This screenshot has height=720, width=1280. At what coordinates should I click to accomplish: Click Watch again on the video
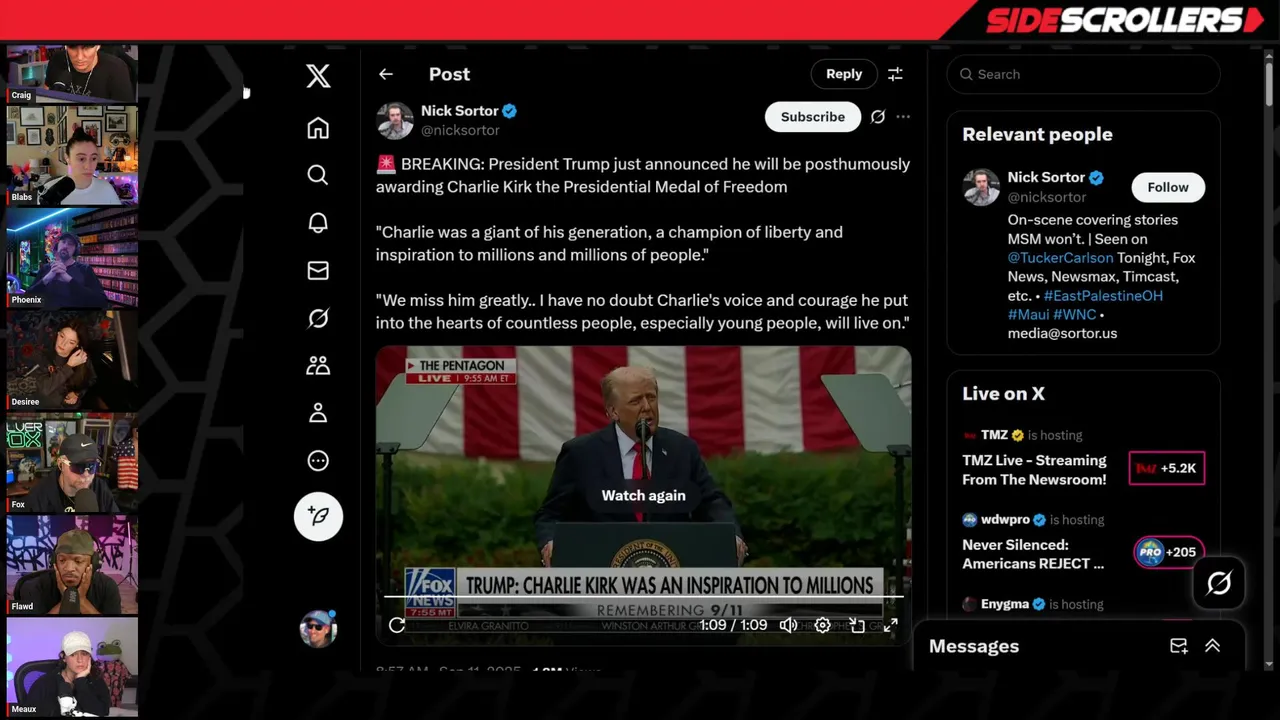point(643,495)
